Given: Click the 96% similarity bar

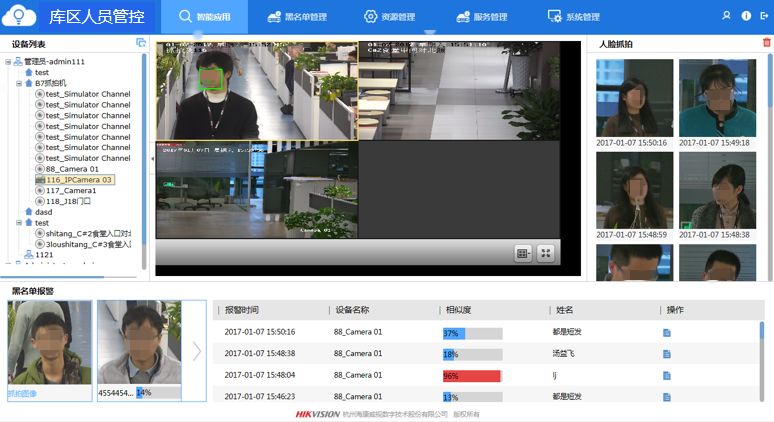Looking at the screenshot, I should click(472, 376).
